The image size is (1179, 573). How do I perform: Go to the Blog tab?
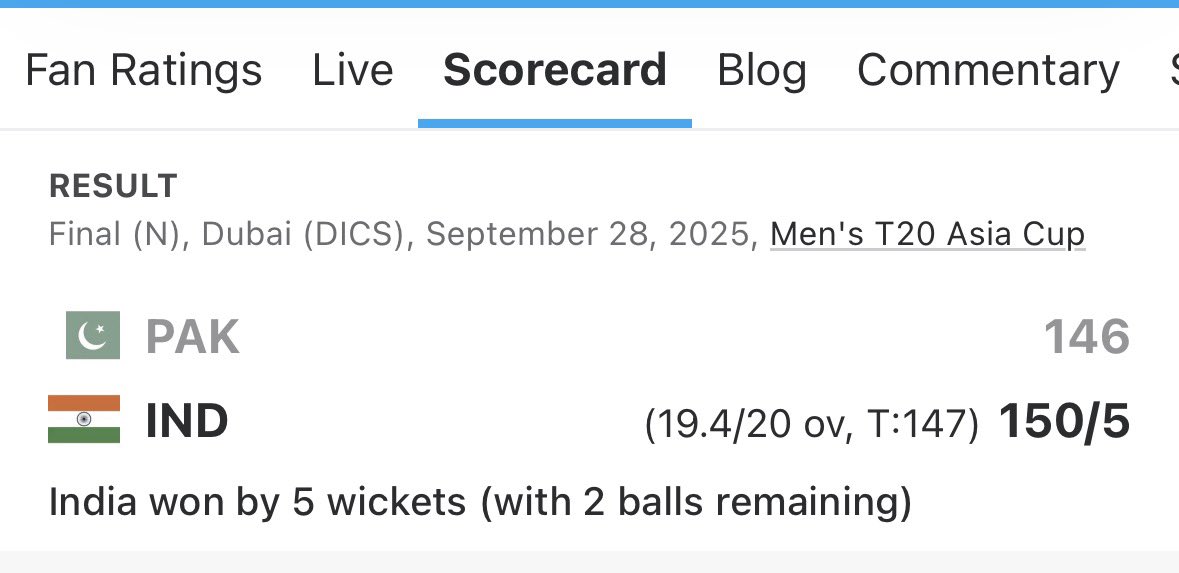click(x=762, y=71)
